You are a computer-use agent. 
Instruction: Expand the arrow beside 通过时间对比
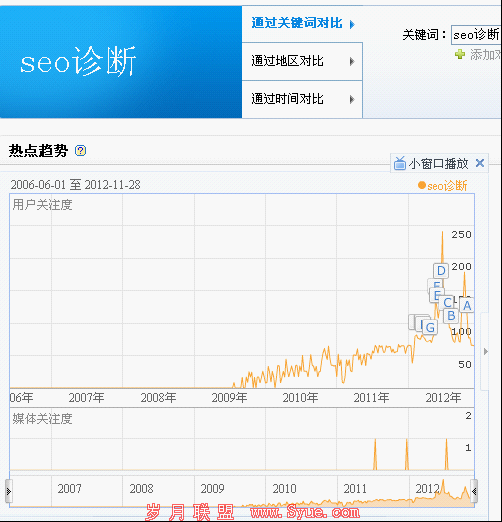352,99
